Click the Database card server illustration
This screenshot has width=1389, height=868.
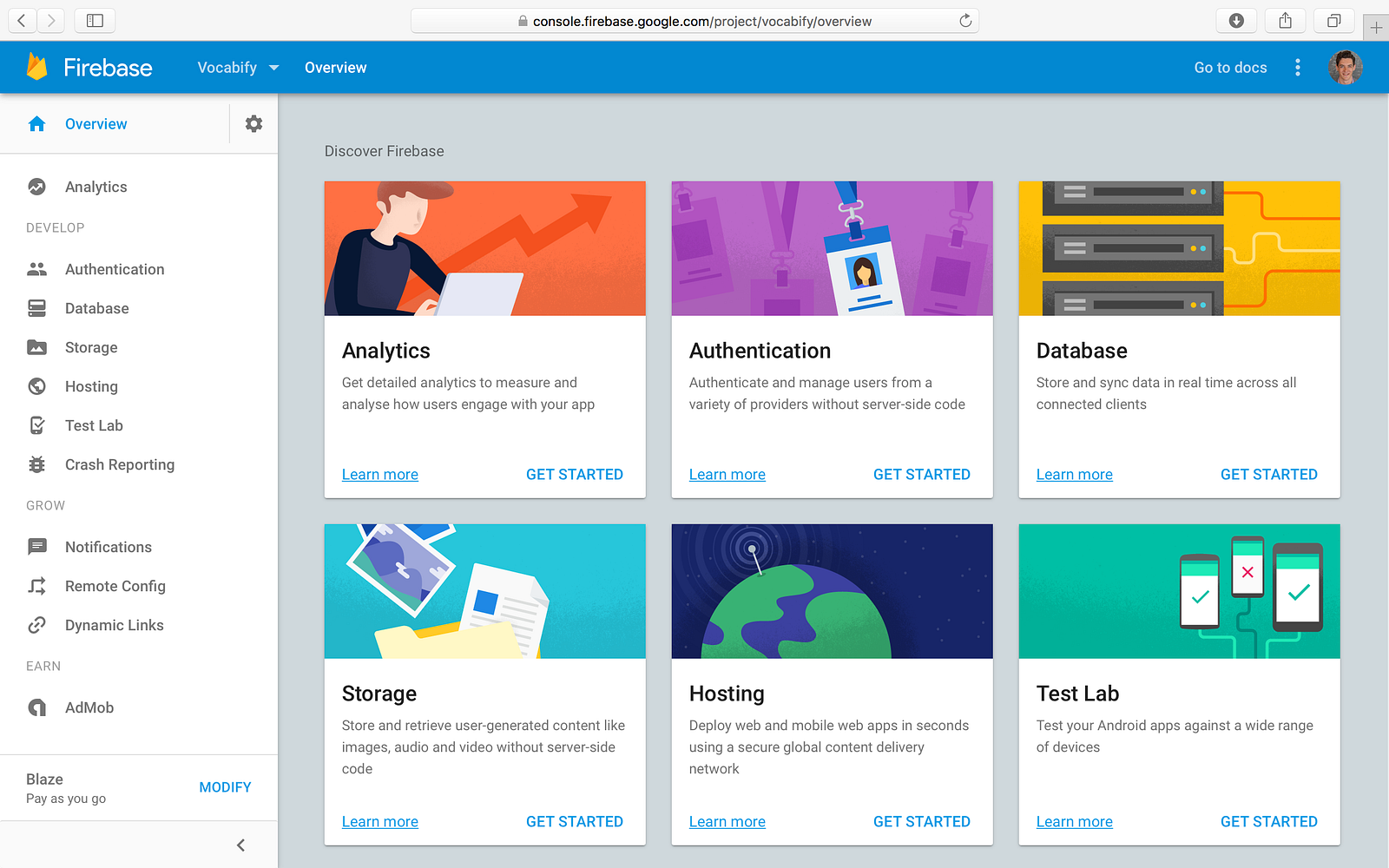[x=1180, y=248]
